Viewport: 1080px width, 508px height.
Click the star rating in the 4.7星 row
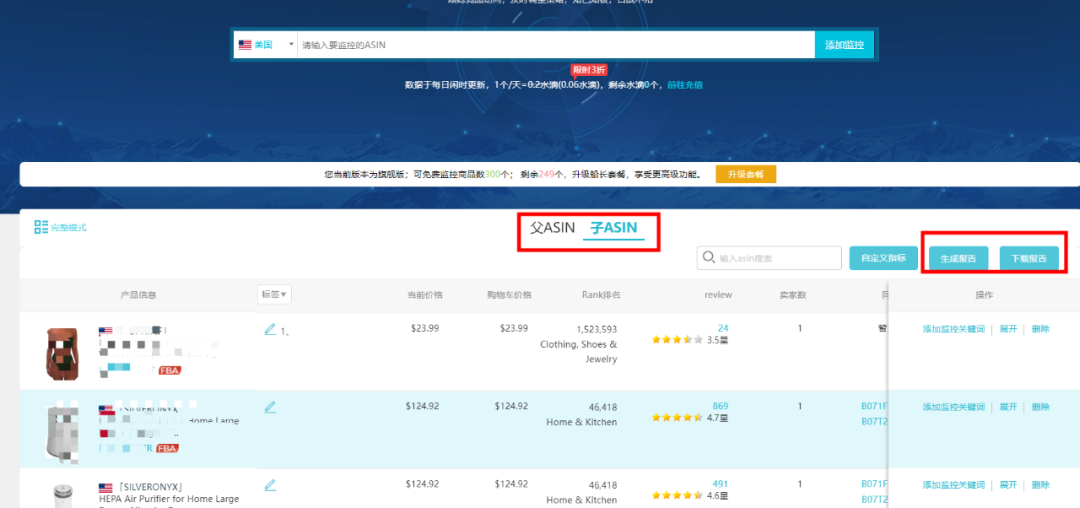point(677,417)
